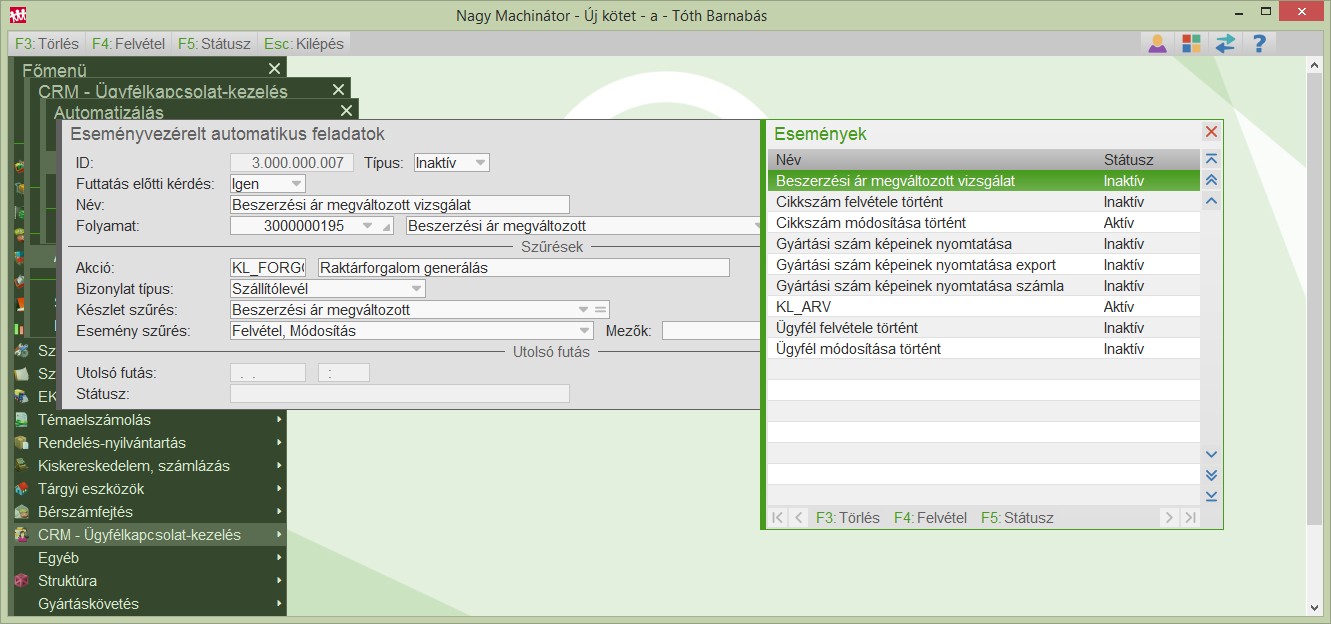Open the Készlet szűrés dropdown
Viewport: 1331px width, 624px height.
[x=583, y=309]
